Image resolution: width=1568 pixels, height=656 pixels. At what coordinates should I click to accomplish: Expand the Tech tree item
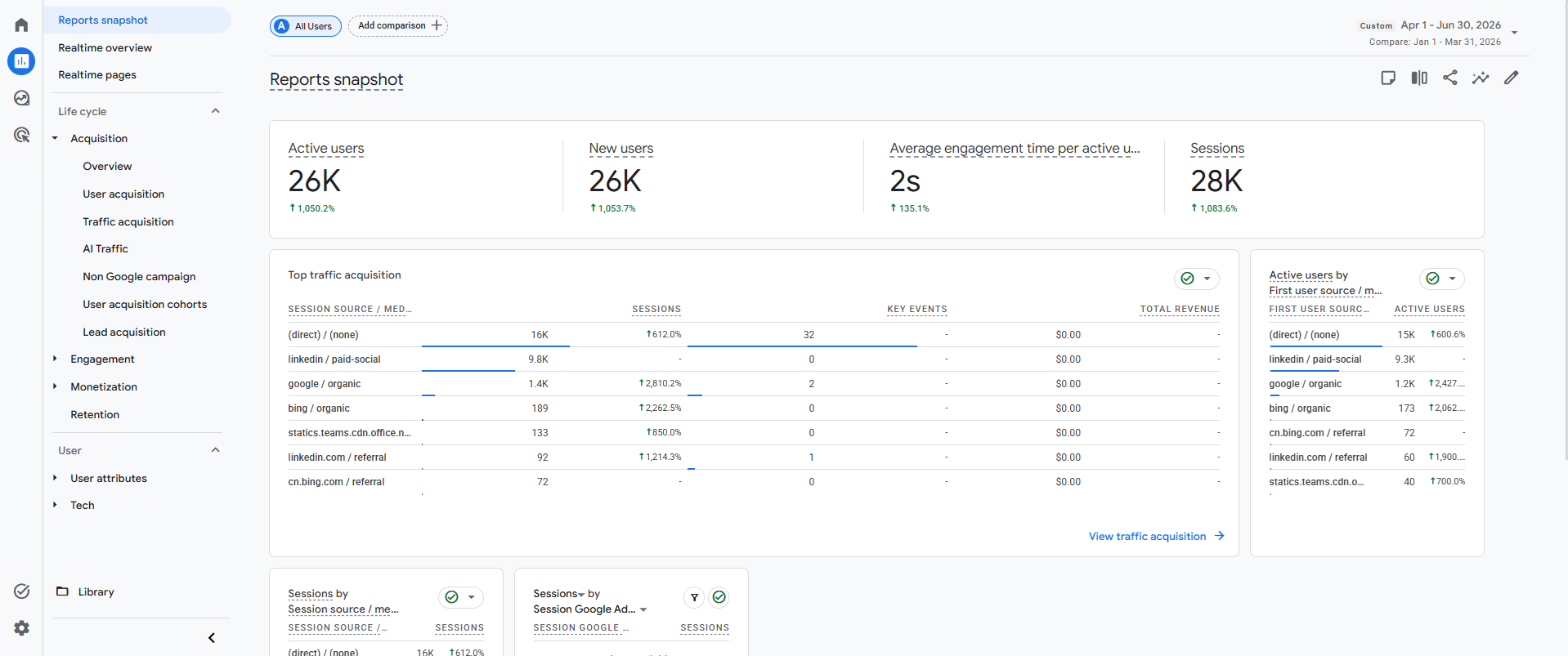click(55, 505)
